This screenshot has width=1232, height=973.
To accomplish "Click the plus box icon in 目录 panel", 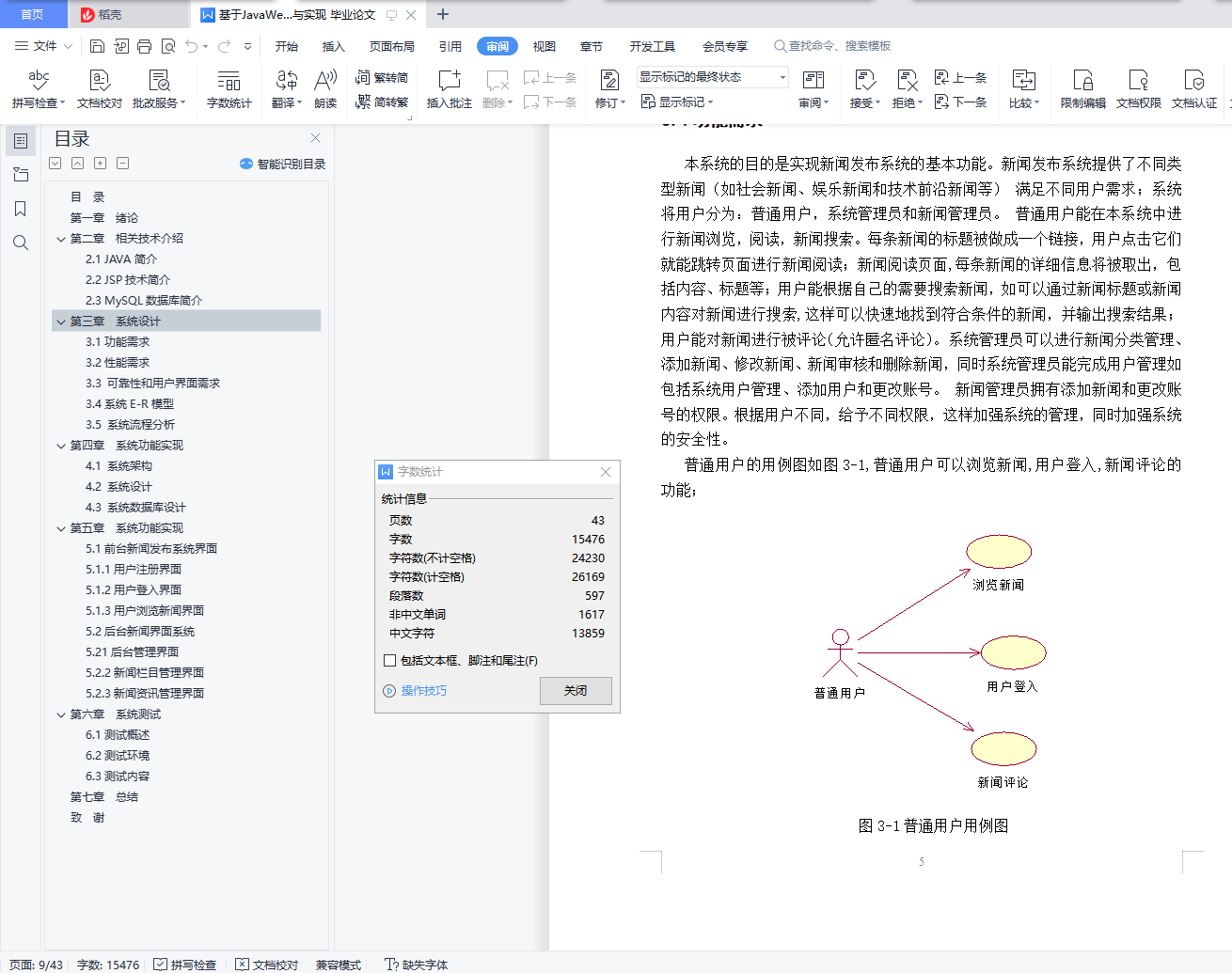I will point(100,163).
